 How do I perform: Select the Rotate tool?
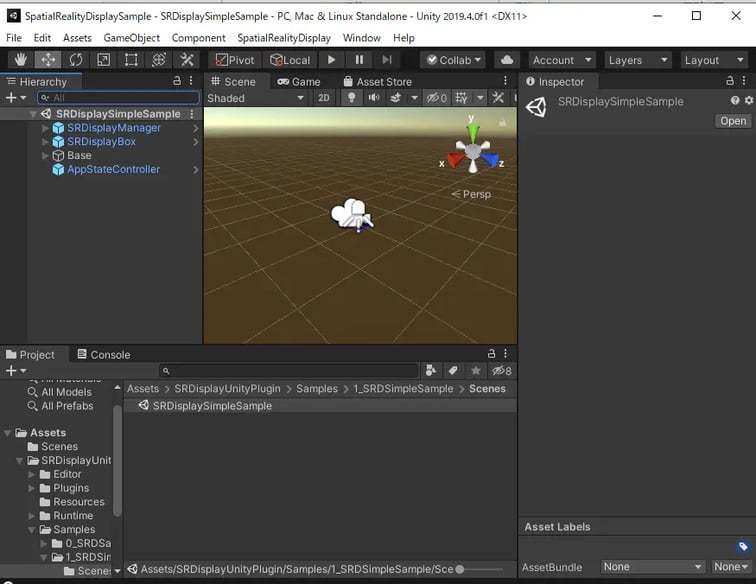(76, 60)
